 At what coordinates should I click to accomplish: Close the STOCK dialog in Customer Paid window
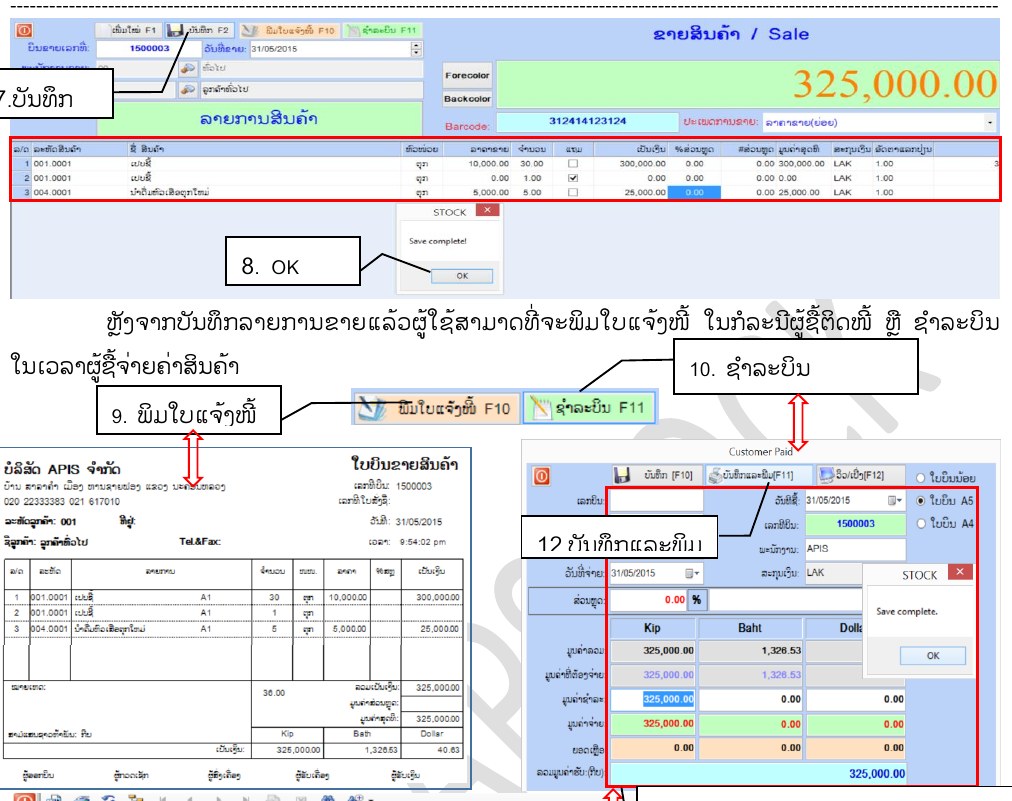(x=960, y=572)
